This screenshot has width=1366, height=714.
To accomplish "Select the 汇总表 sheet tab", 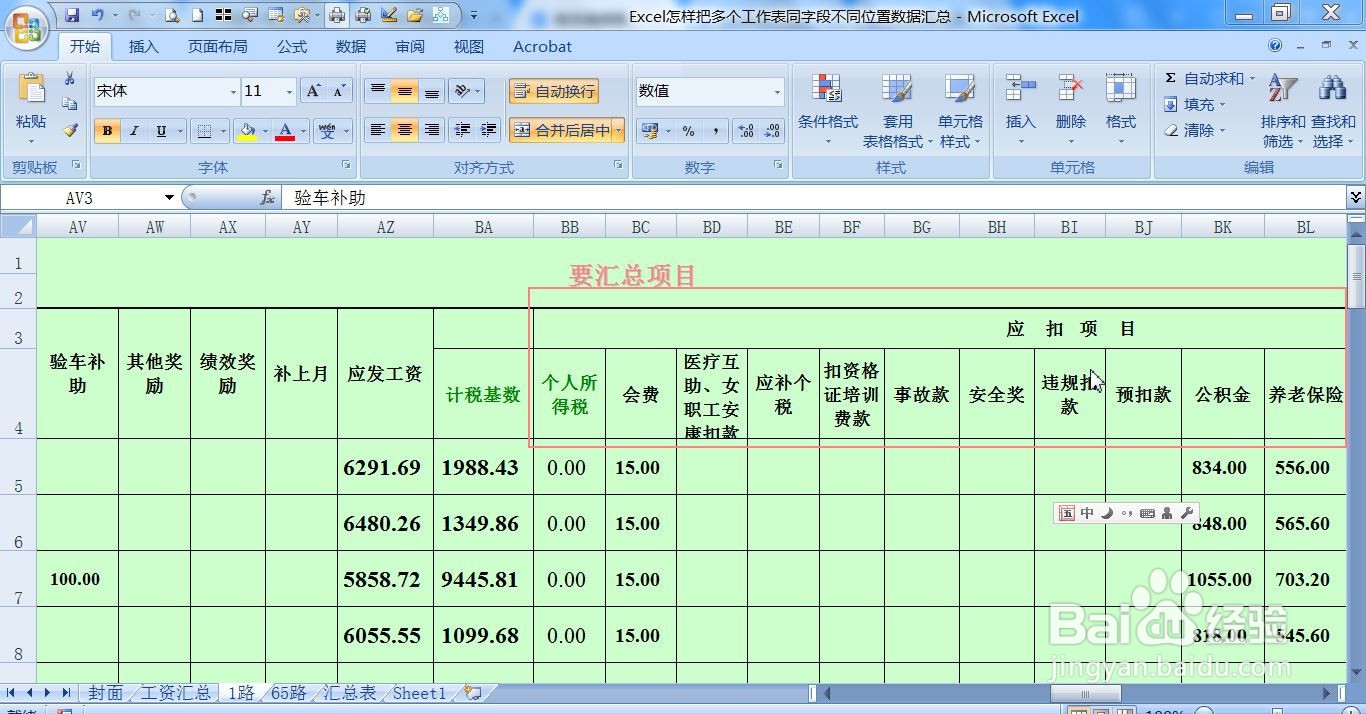I will (x=348, y=693).
